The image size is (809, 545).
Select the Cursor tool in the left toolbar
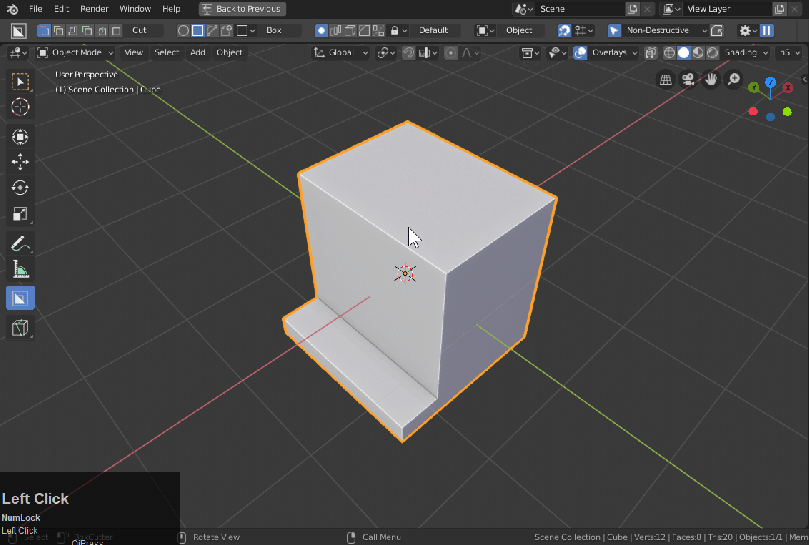(x=20, y=106)
